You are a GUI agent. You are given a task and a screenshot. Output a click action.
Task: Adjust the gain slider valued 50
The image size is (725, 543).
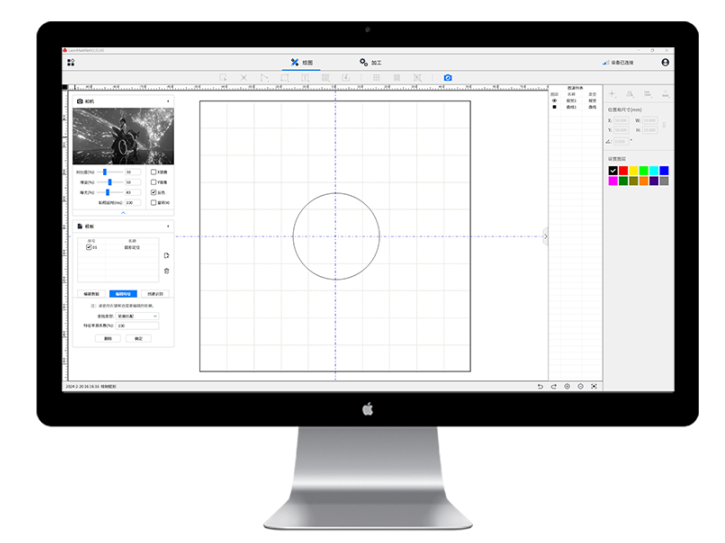click(x=110, y=182)
